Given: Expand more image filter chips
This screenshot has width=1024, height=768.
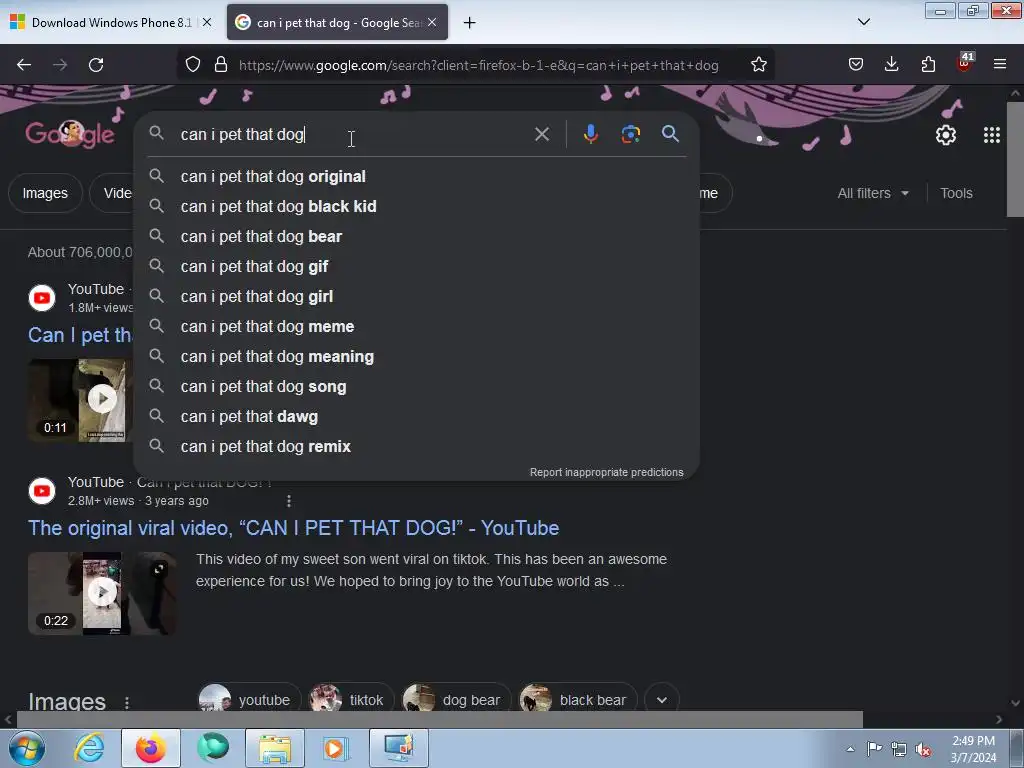Looking at the screenshot, I should [662, 700].
